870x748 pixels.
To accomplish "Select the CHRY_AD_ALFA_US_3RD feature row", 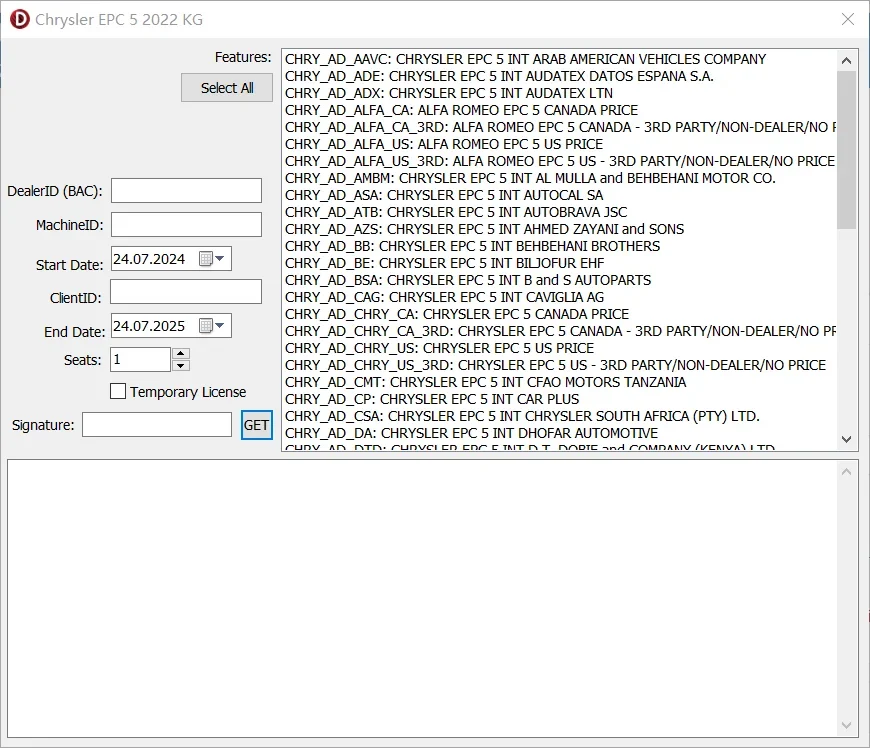I will (x=559, y=161).
